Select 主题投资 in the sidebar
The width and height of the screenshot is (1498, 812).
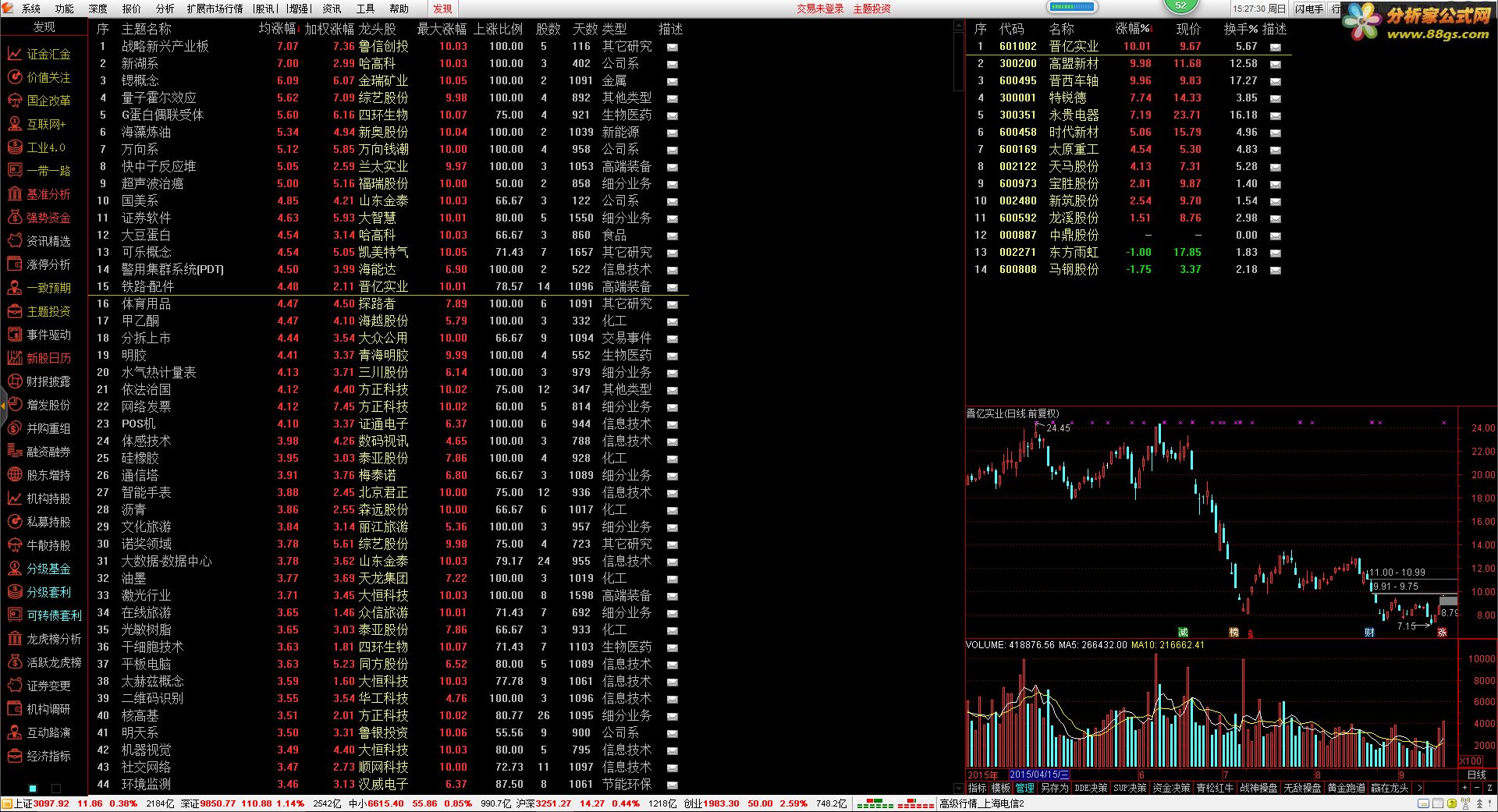point(39,311)
